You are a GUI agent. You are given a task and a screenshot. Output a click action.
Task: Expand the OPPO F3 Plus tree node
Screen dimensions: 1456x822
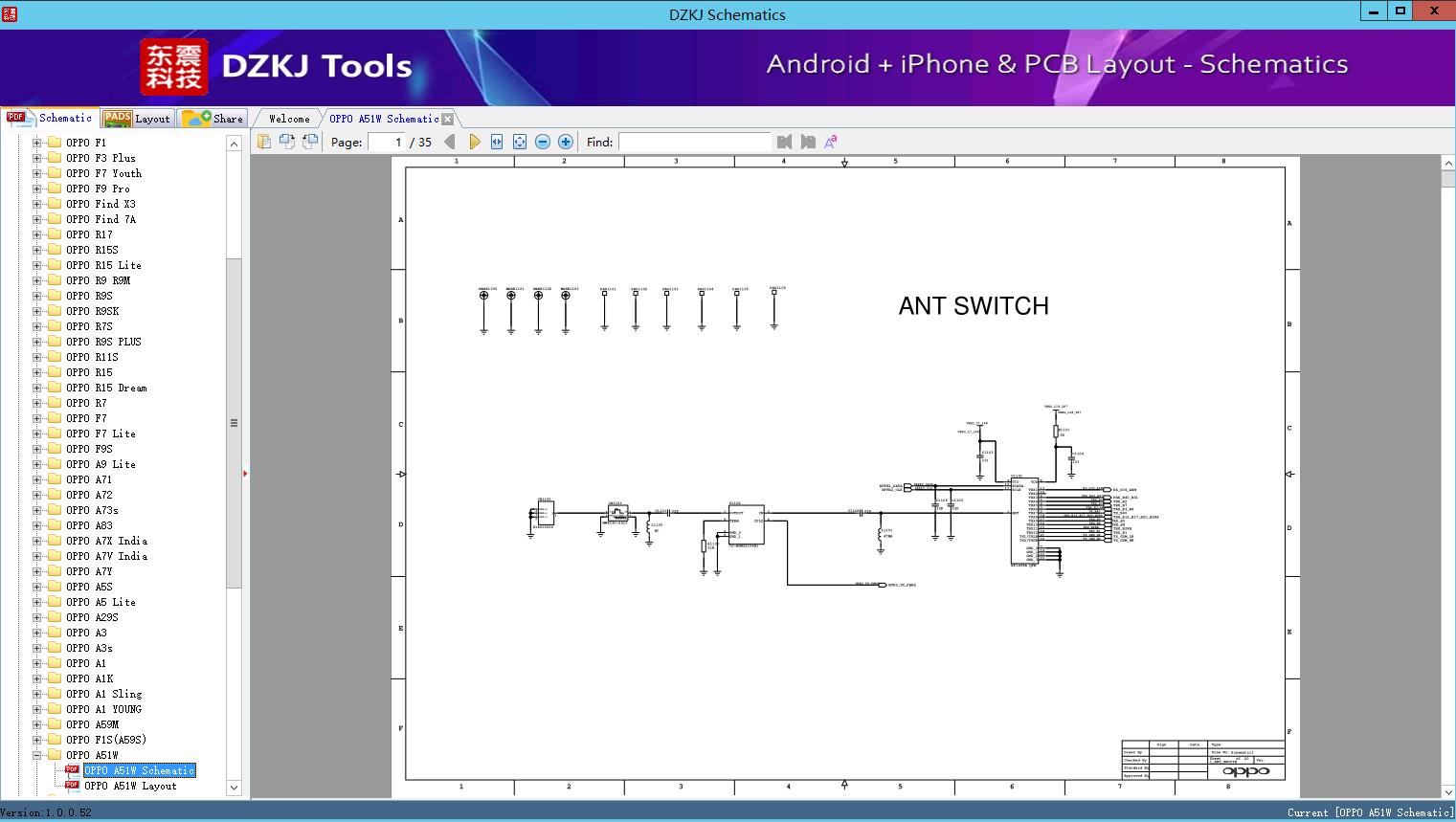[x=37, y=158]
